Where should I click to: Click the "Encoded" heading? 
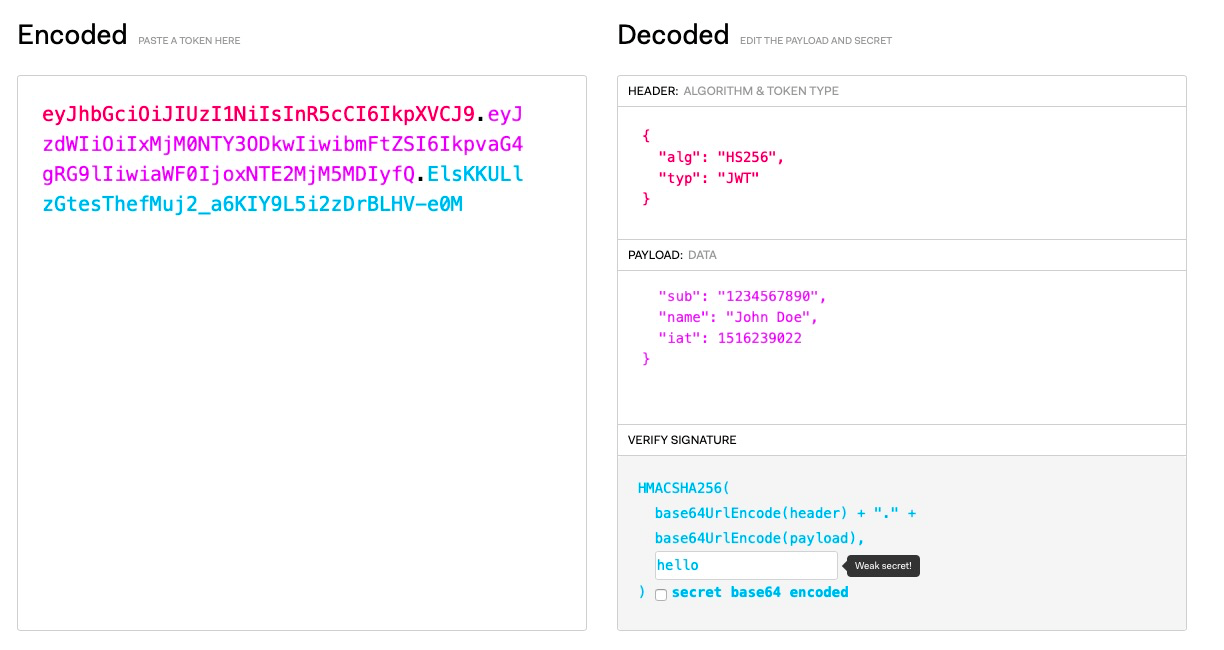pyautogui.click(x=72, y=35)
